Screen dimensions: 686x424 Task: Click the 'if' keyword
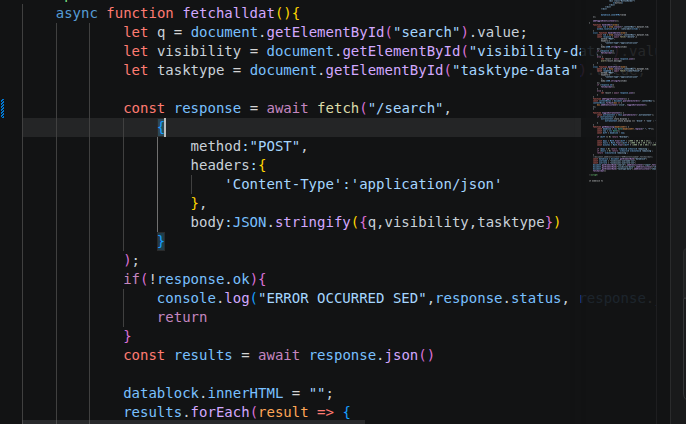coord(132,279)
